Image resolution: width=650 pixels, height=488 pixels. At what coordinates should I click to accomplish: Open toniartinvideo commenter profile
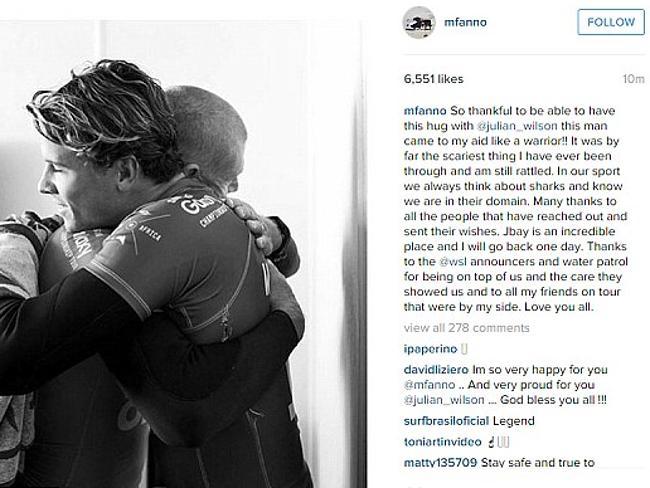442,442
